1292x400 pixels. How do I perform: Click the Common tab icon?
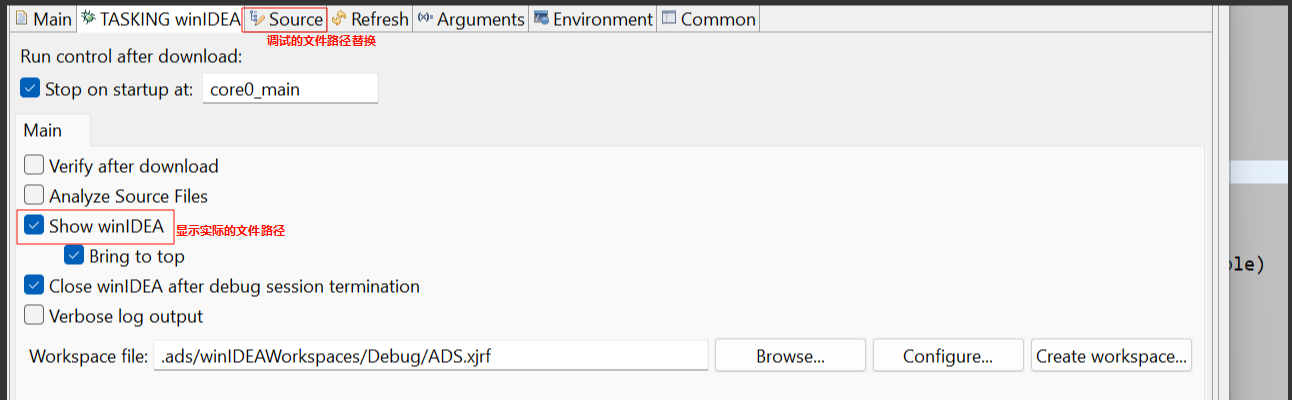[669, 19]
